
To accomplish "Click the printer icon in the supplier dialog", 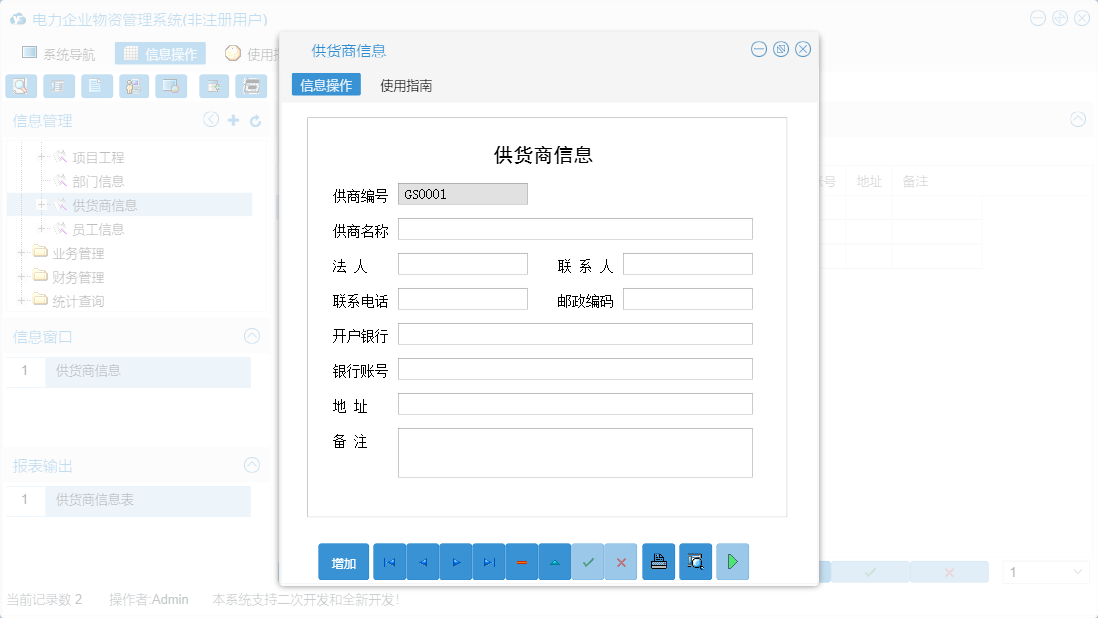I will pos(659,561).
